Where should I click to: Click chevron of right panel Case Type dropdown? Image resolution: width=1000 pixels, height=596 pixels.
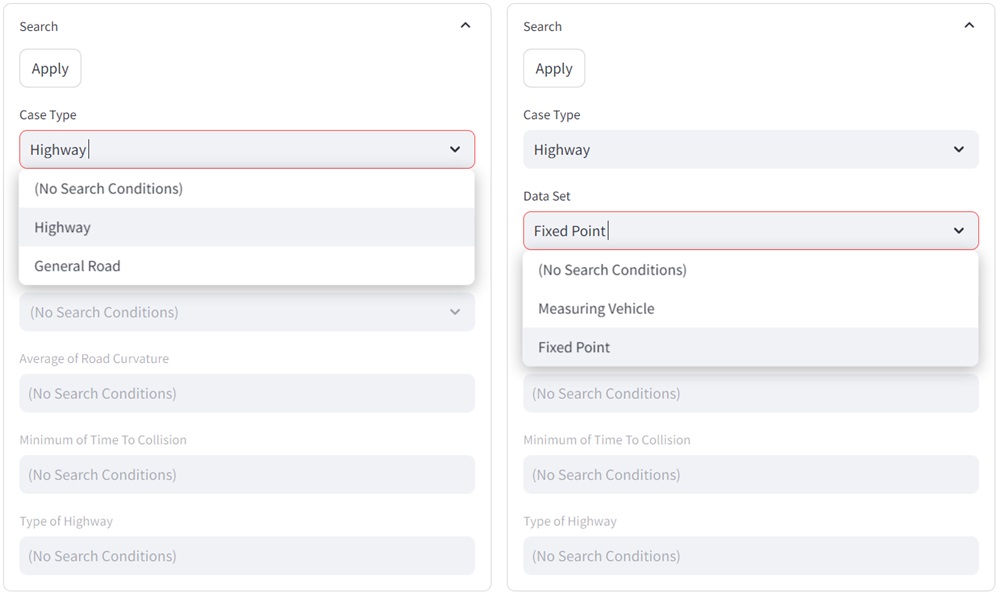click(x=959, y=150)
